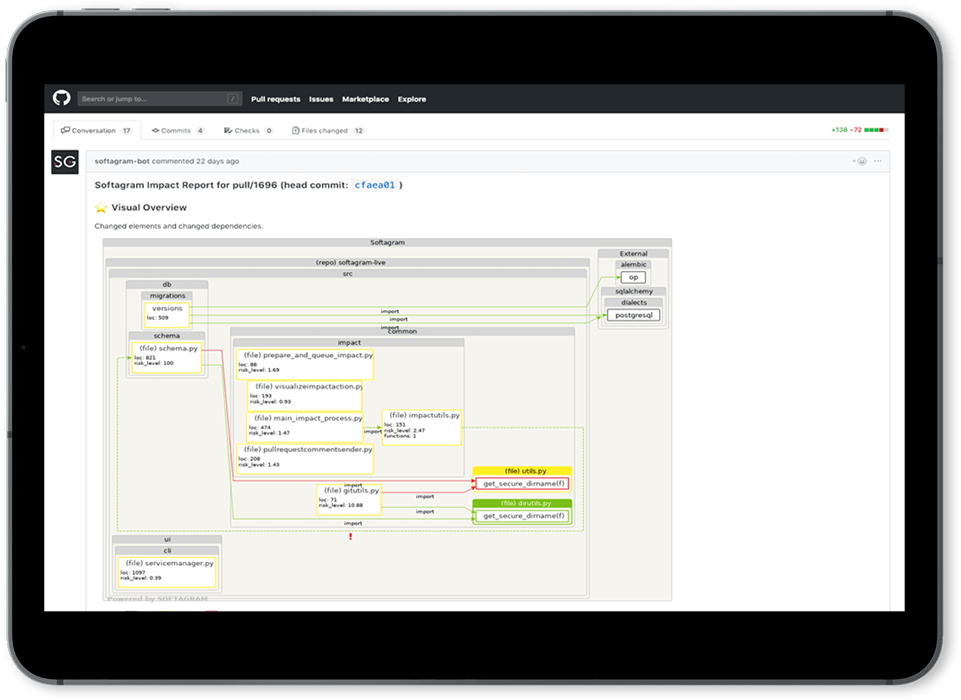961x700 pixels.
Task: Expand the External alembic group
Action: [632, 264]
